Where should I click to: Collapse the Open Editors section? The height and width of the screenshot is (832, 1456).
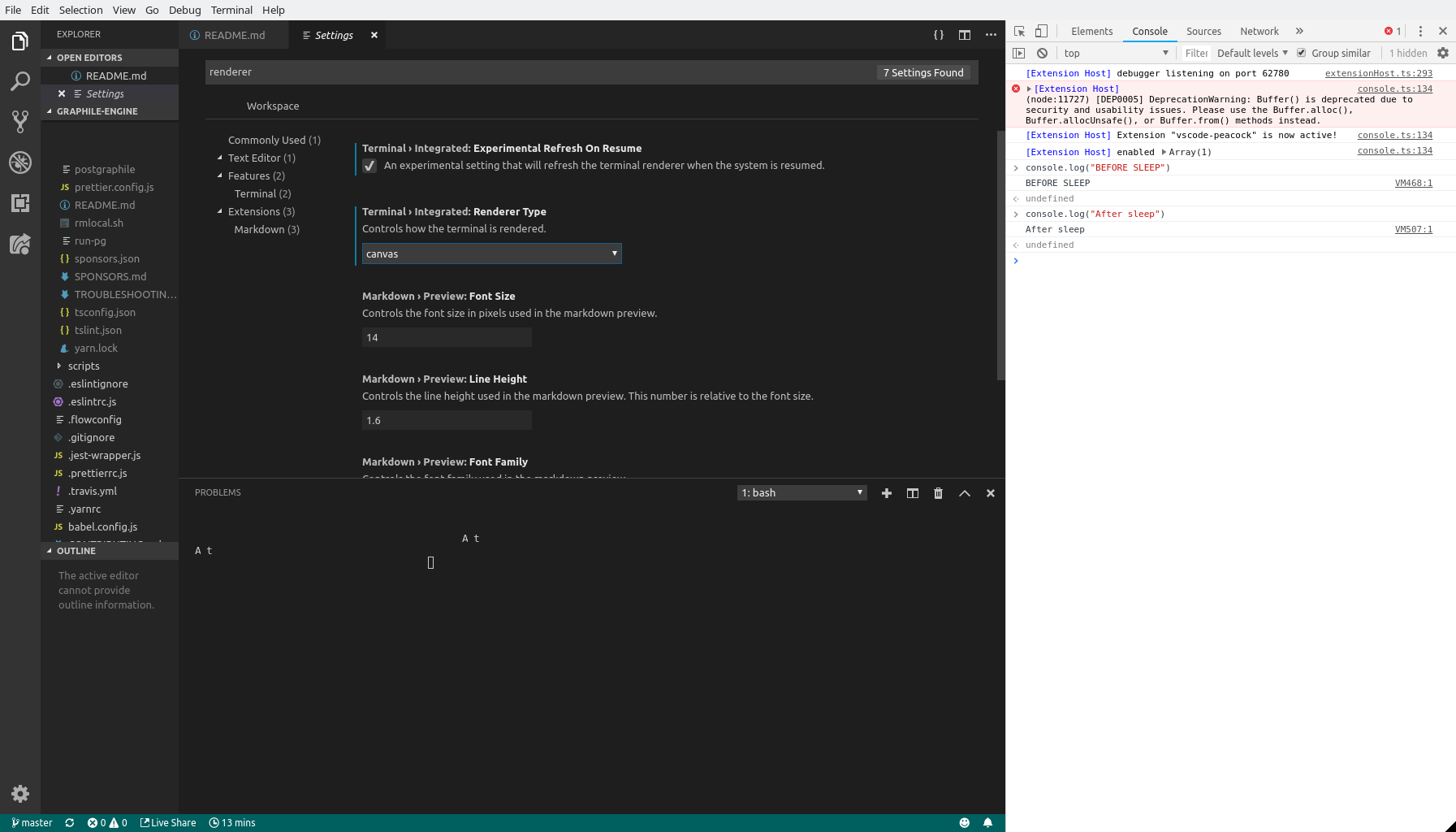click(x=110, y=58)
